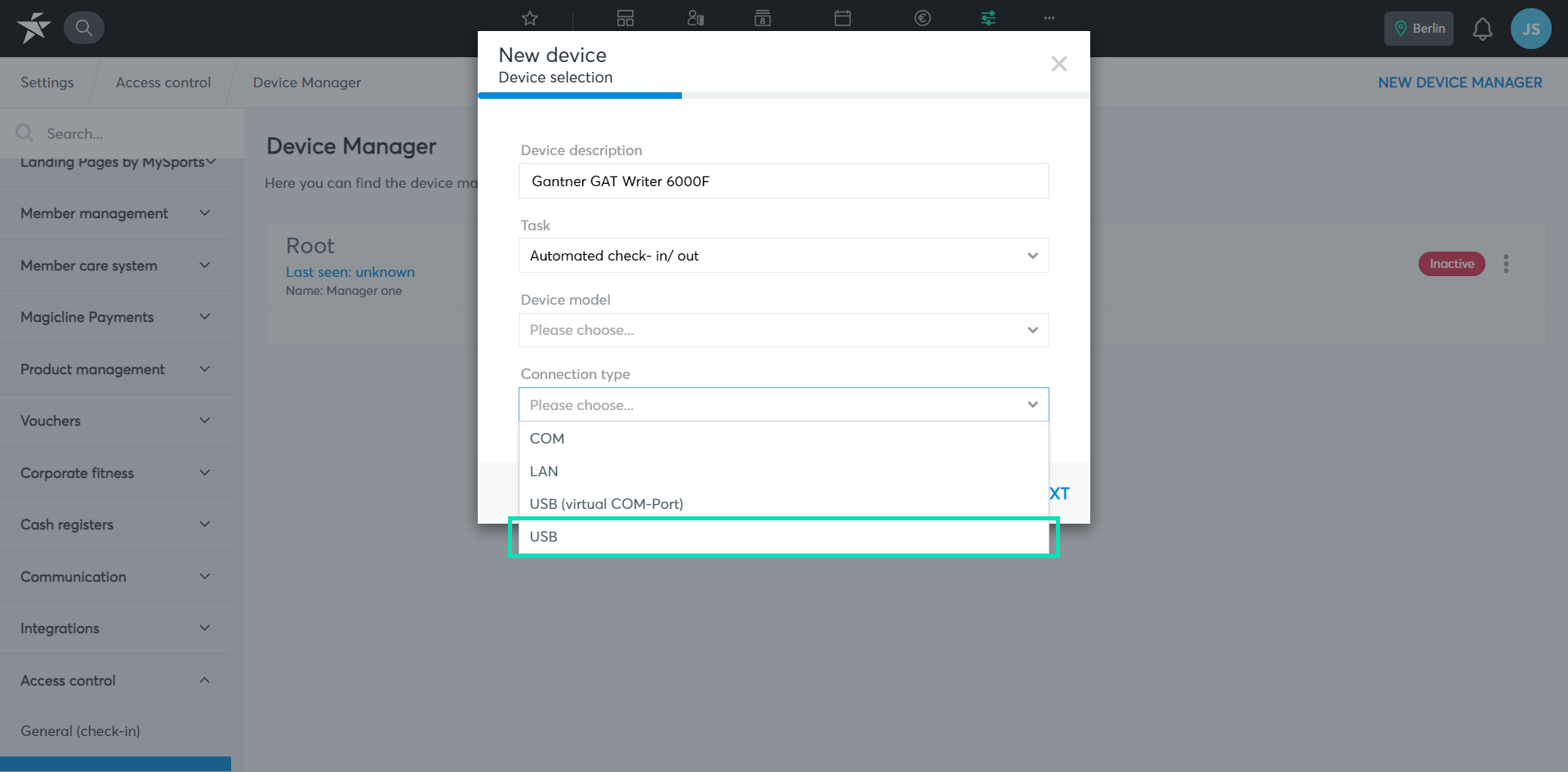Open the more options ellipsis in top bar
The height and width of the screenshot is (772, 1568).
tap(1049, 18)
